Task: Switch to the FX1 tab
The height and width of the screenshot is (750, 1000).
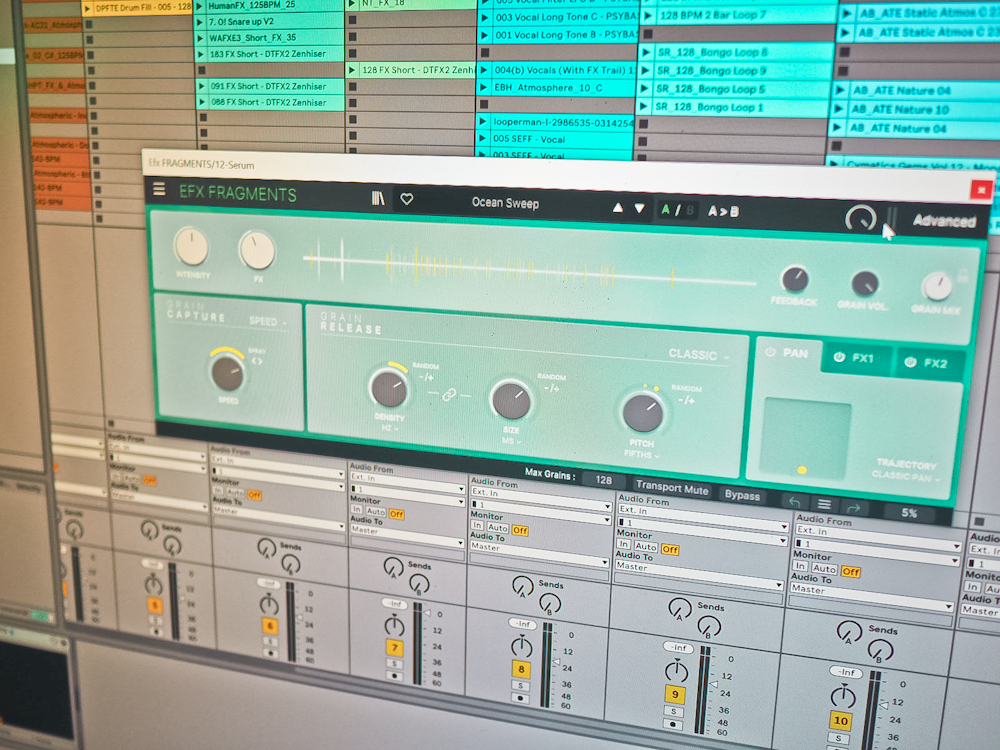Action: pyautogui.click(x=856, y=358)
